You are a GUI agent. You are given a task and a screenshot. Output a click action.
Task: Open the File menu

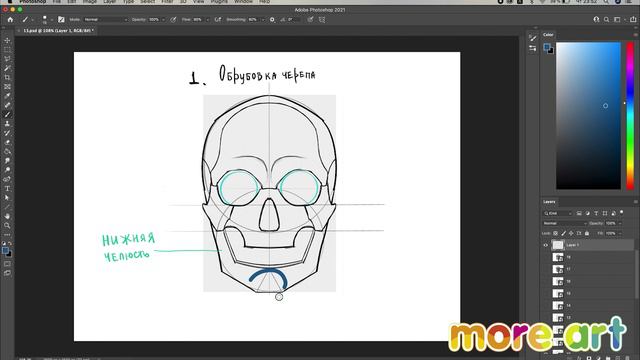pos(56,2)
